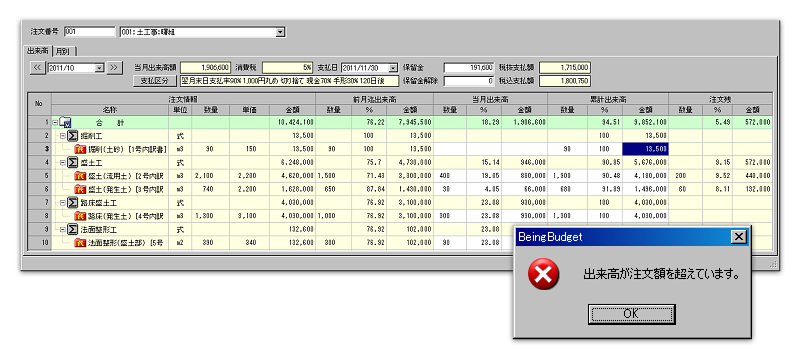Click the 累計出来高 column group header
Screen dimensions: 800x361
608,99
